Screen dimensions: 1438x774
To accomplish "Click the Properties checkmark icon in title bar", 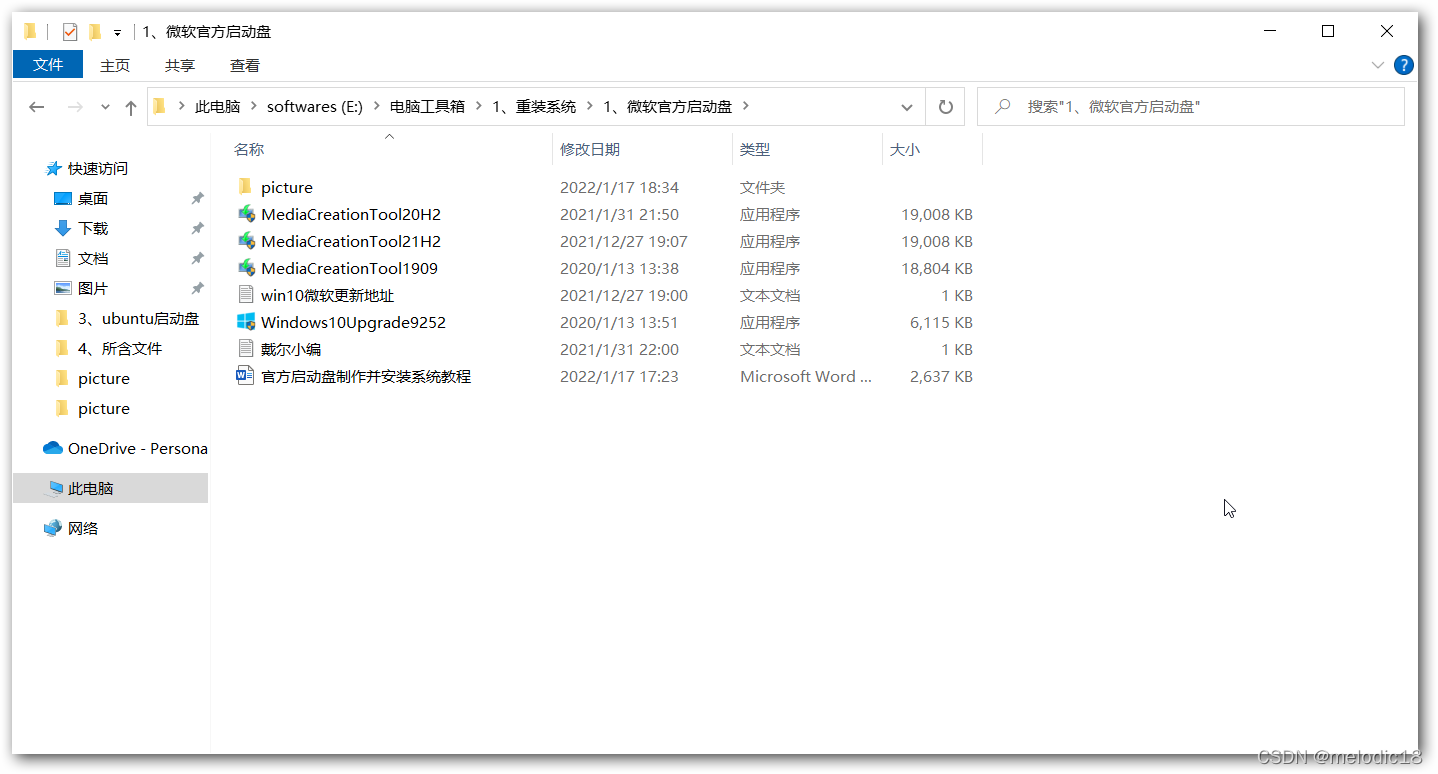I will [x=70, y=32].
